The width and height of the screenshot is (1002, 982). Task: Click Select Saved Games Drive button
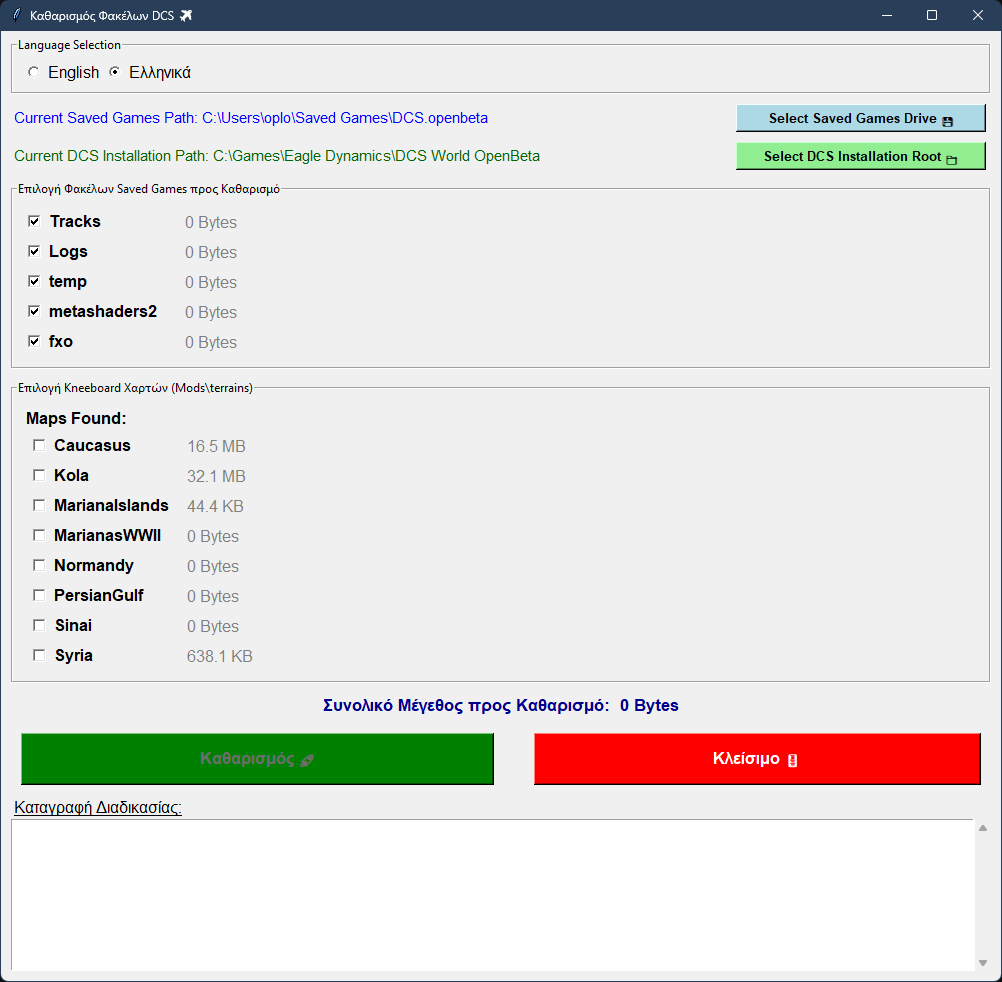pyautogui.click(x=860, y=119)
